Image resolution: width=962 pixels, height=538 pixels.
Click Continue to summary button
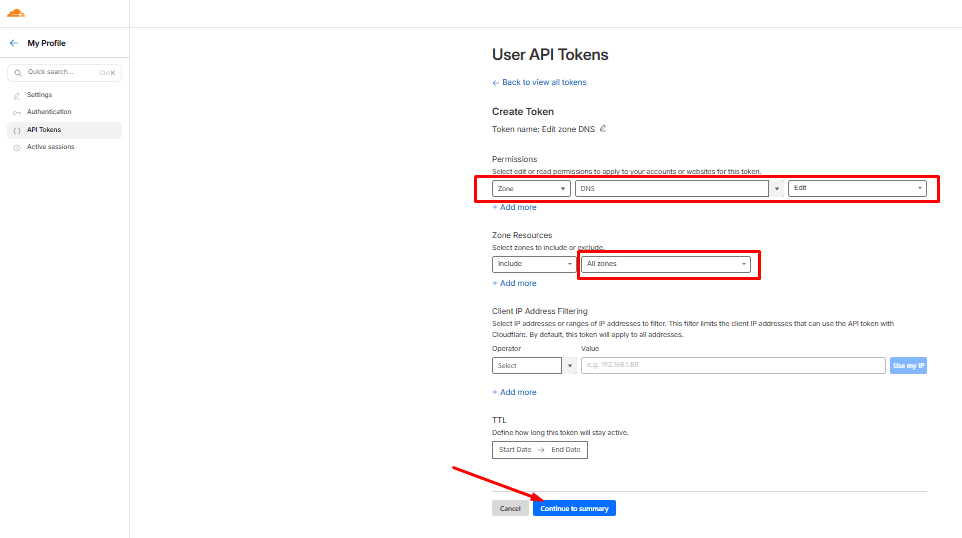(x=574, y=508)
